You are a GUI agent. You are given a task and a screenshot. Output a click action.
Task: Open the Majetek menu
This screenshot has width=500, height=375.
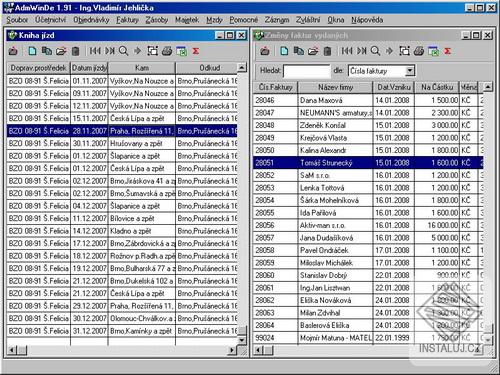187,20
